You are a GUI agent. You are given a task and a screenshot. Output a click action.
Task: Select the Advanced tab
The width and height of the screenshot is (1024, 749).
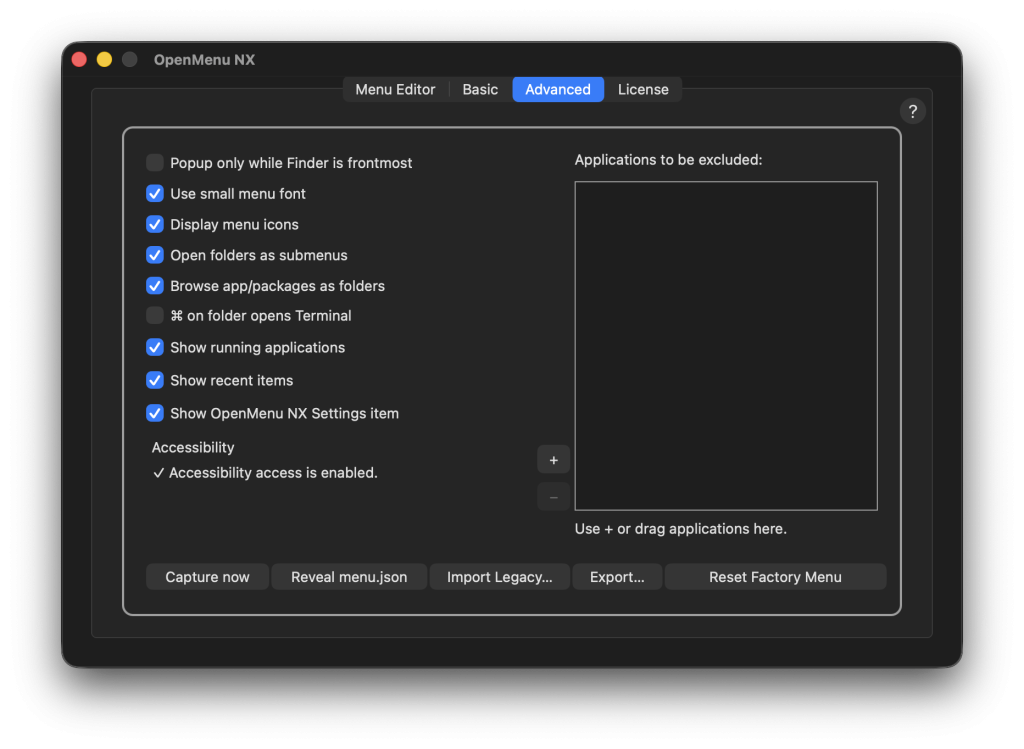coord(558,89)
